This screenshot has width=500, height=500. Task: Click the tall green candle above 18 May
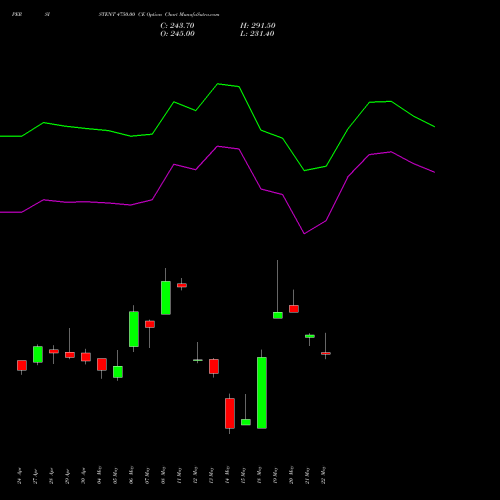pos(262,393)
